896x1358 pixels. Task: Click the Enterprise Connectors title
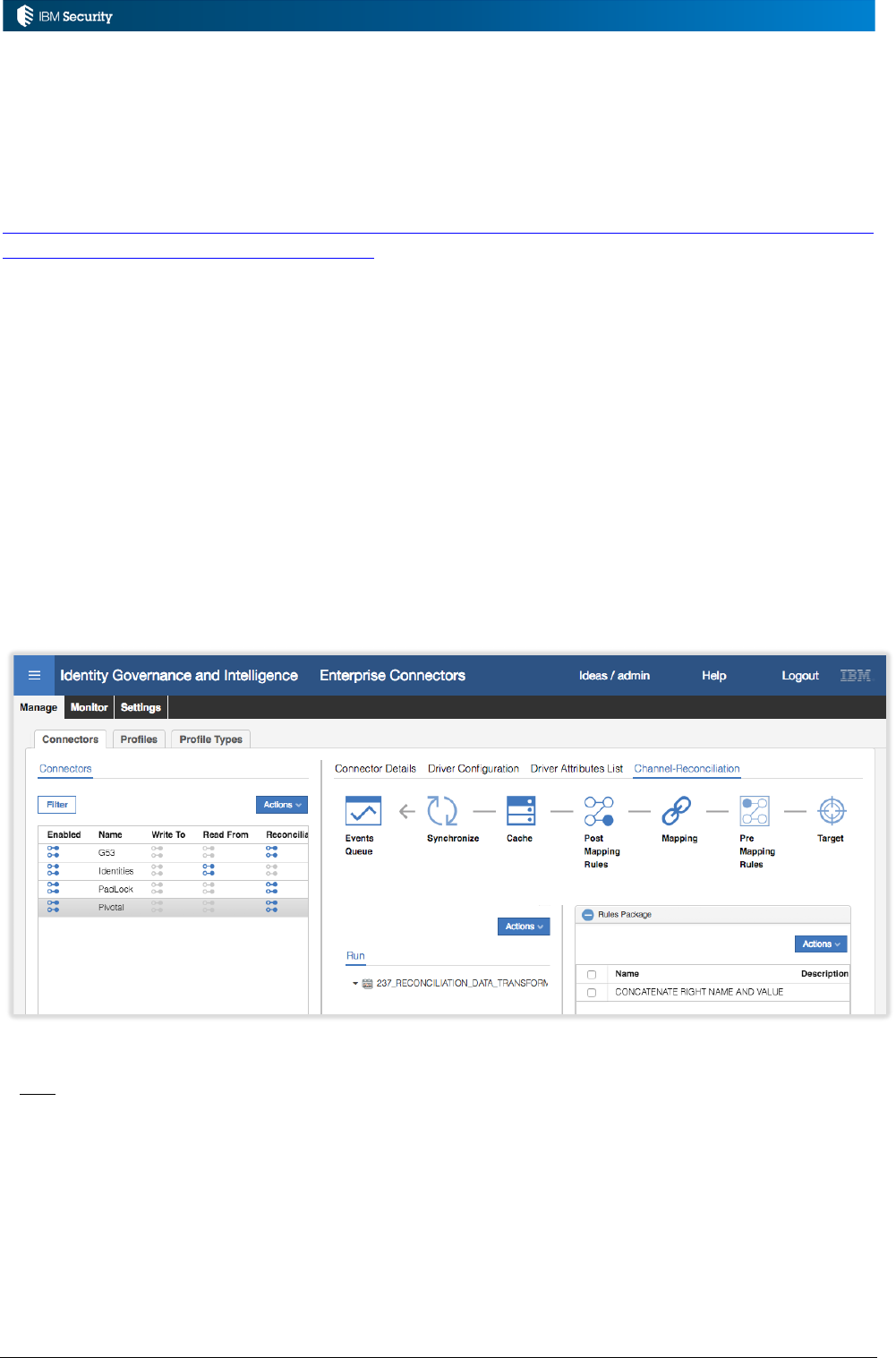tap(393, 675)
